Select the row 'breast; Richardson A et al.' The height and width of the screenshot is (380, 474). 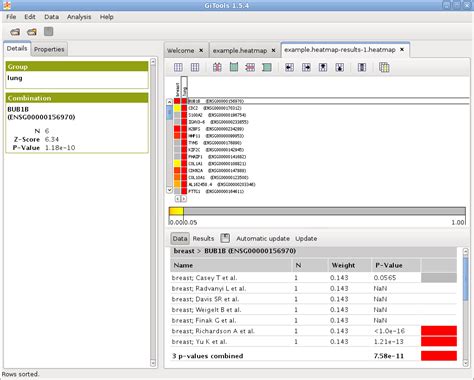click(313, 331)
